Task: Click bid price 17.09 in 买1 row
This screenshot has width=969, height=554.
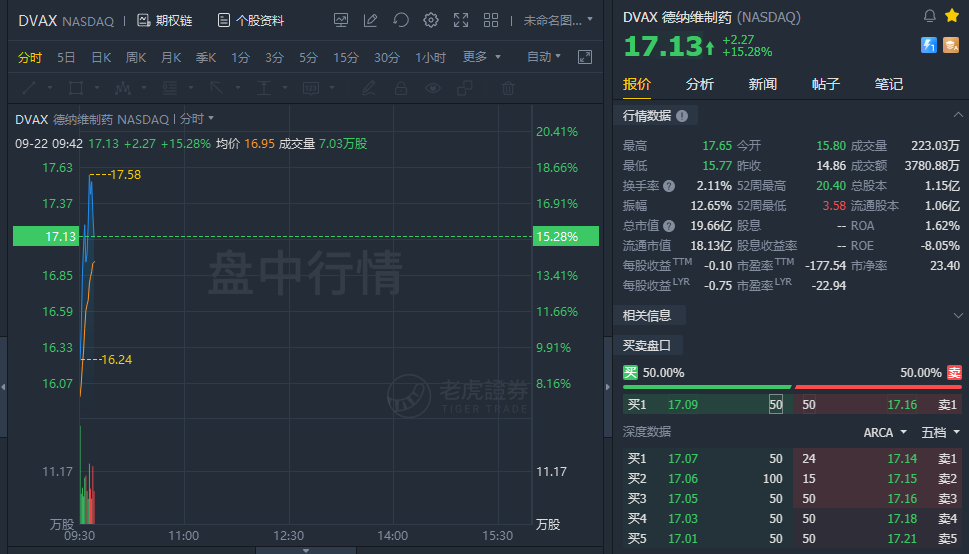Action: click(683, 405)
